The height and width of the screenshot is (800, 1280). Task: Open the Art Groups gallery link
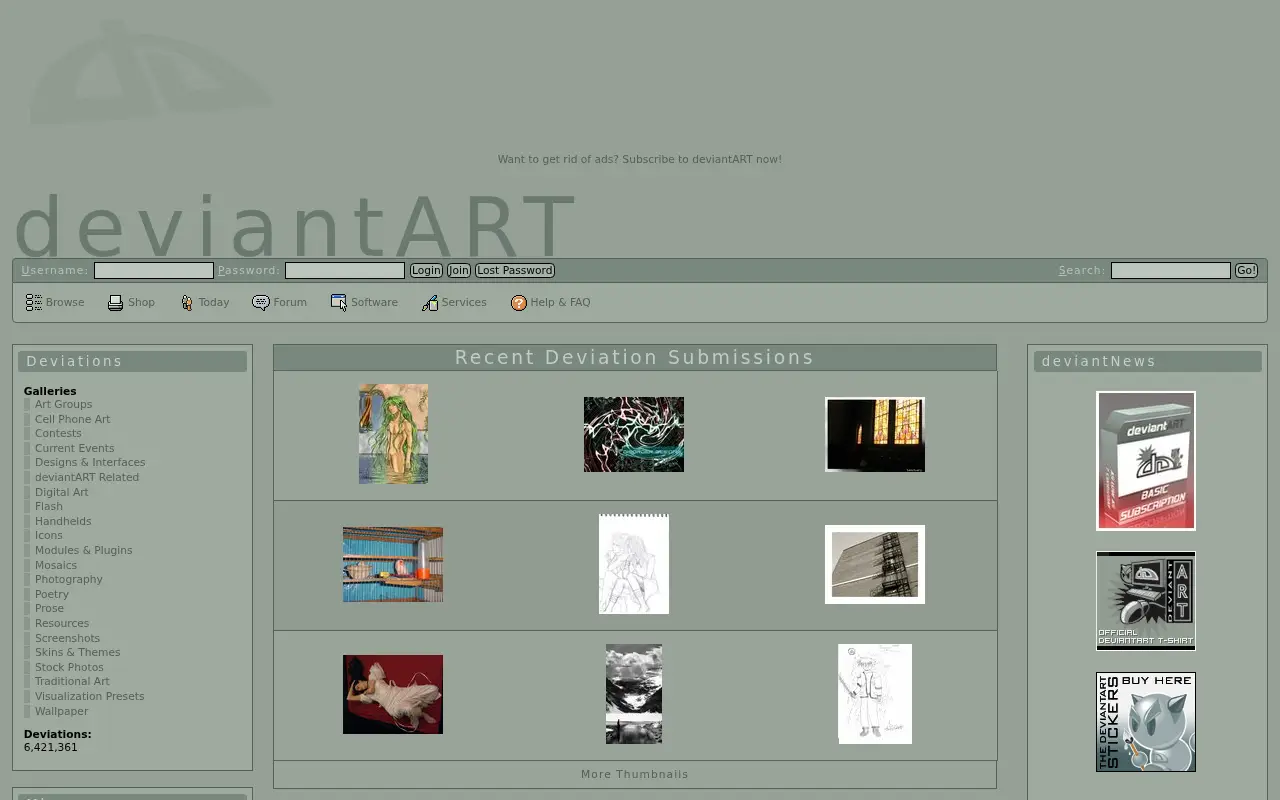[x=63, y=404]
